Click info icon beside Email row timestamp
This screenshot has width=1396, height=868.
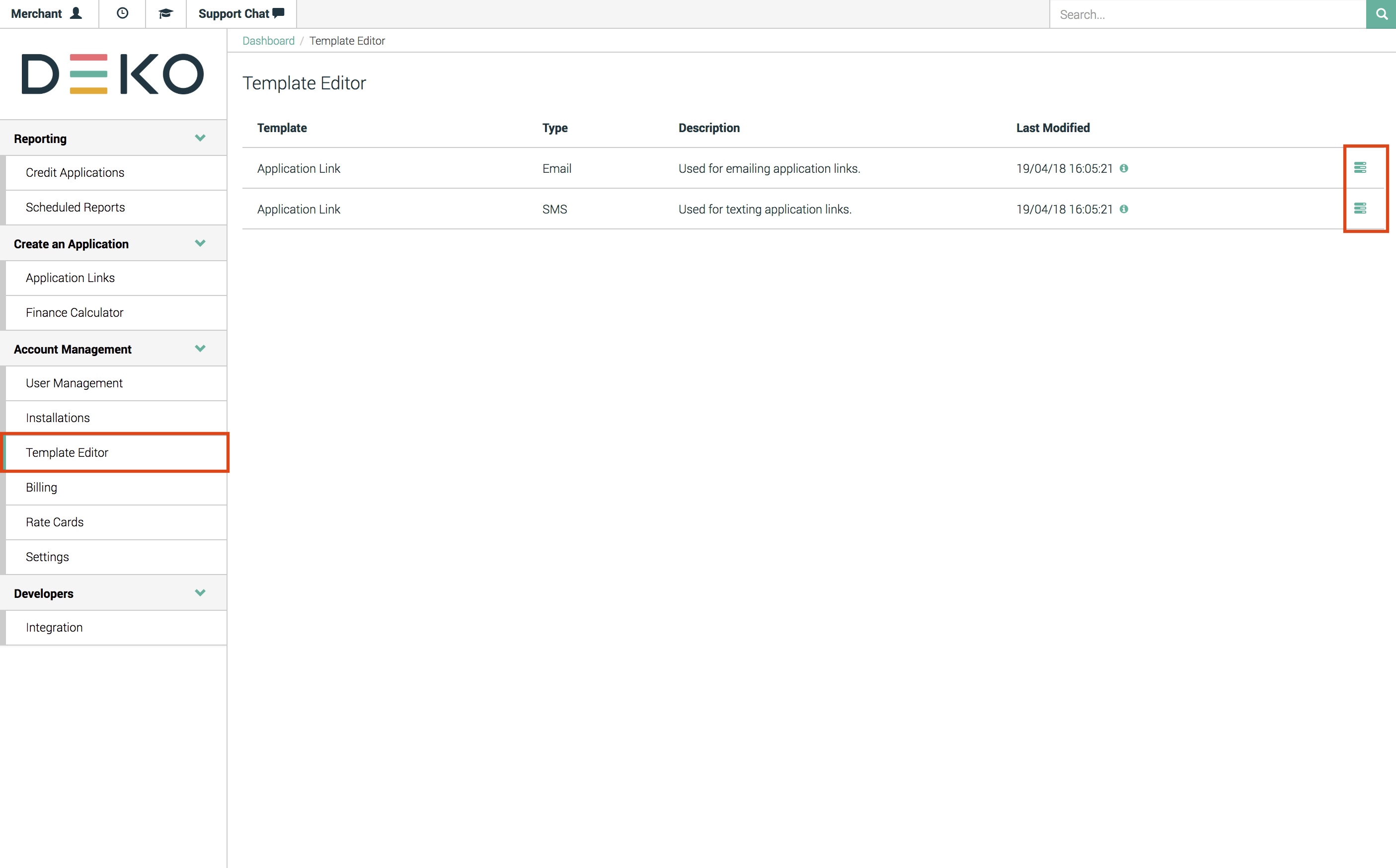pyautogui.click(x=1124, y=168)
